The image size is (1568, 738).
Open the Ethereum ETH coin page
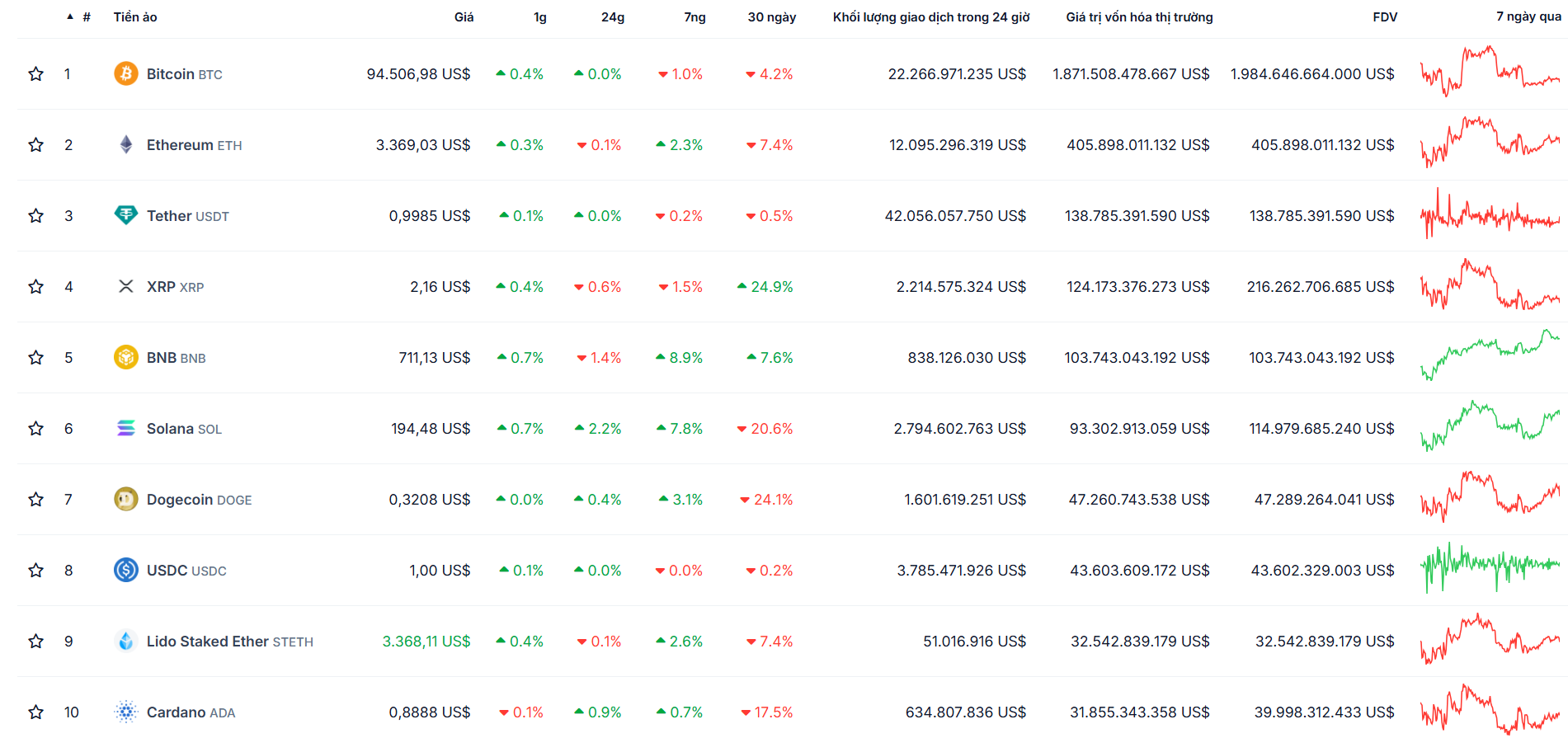click(x=195, y=145)
